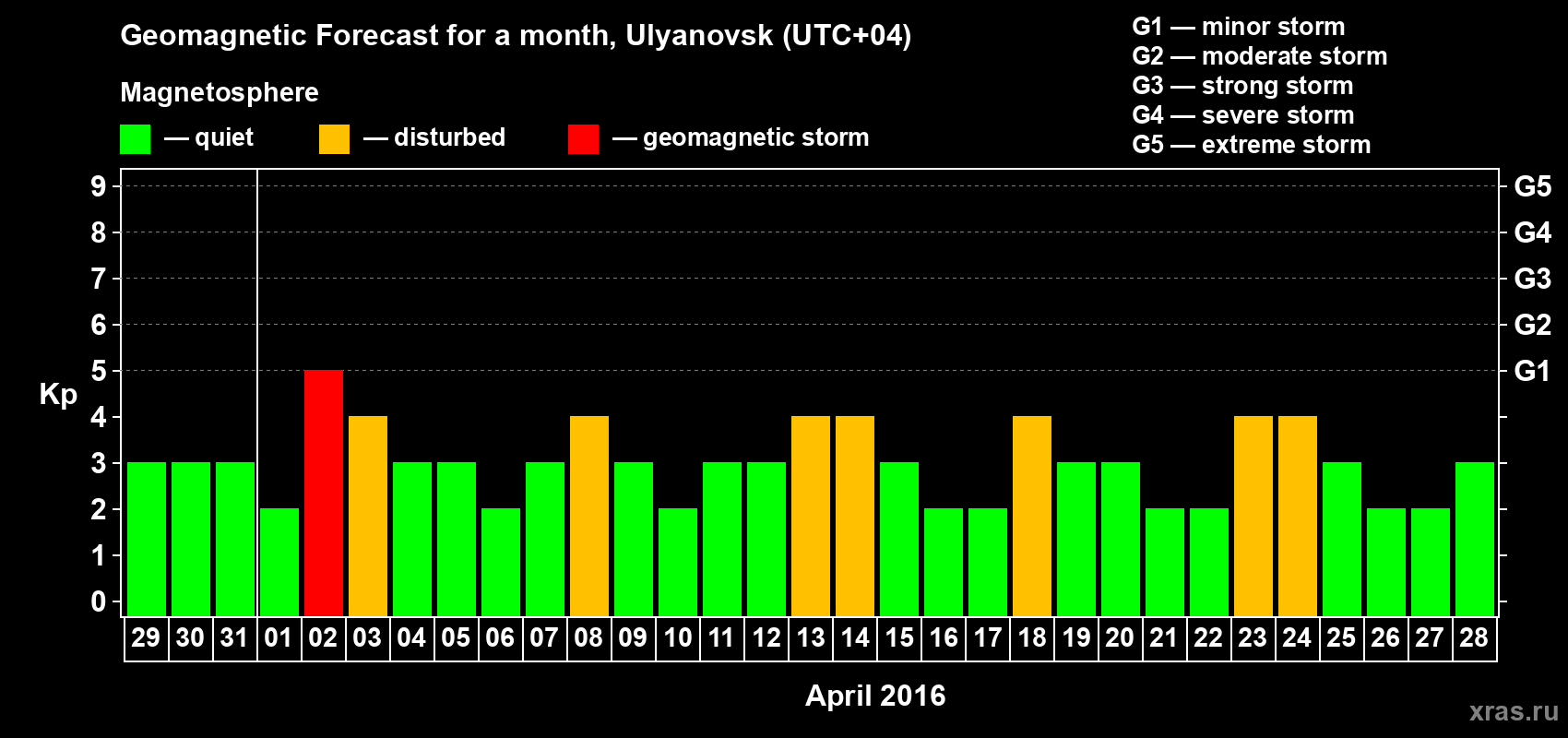
Task: Click the G2 right-axis label
Action: click(1533, 325)
